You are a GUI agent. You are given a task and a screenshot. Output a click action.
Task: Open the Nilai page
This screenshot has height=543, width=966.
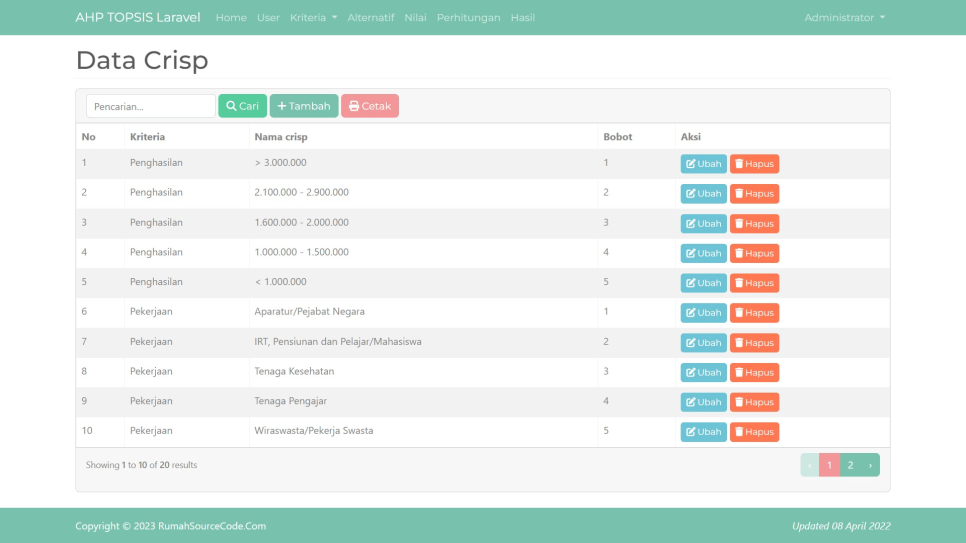[x=415, y=17]
